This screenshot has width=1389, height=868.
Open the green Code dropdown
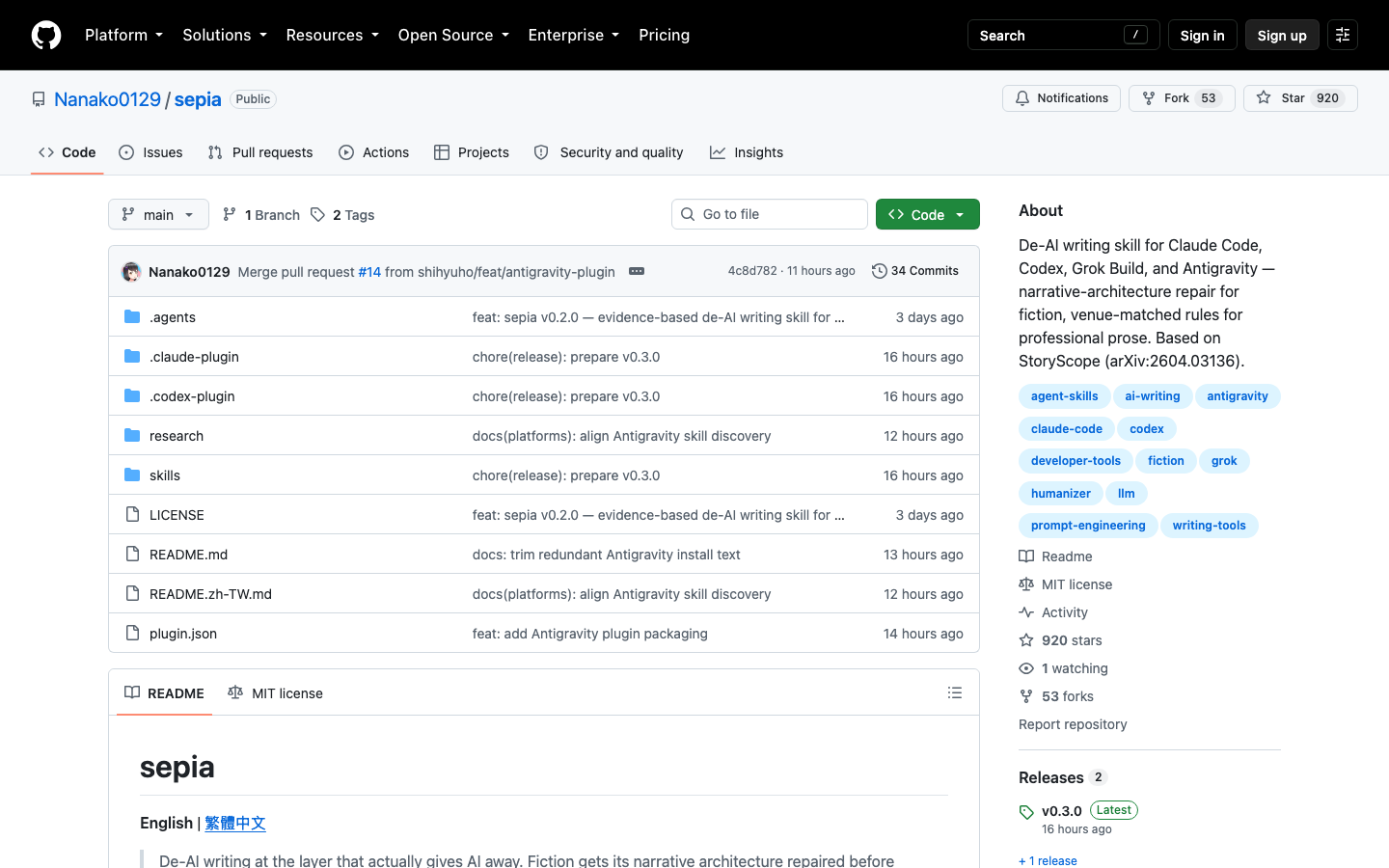(927, 214)
